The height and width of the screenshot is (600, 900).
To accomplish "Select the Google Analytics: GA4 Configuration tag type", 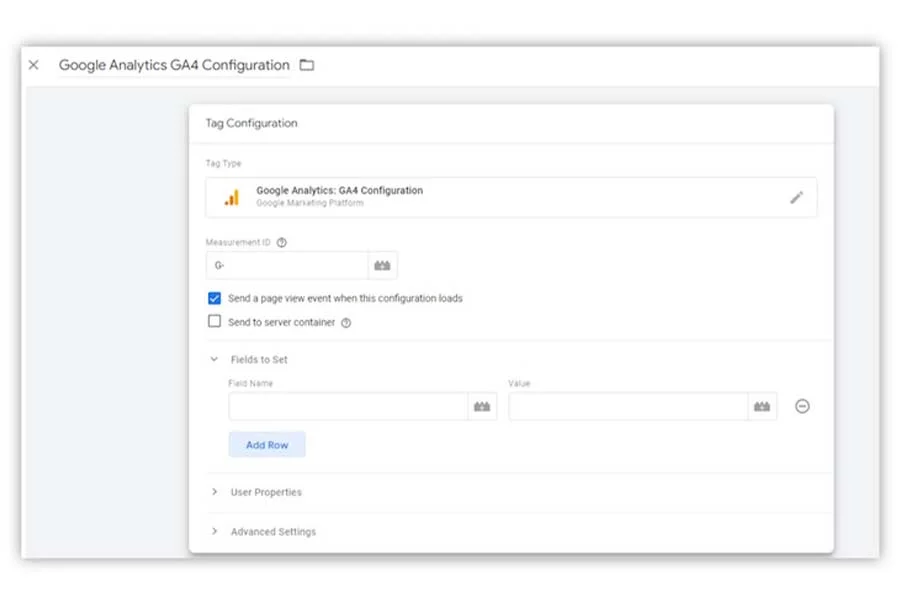I will (x=511, y=198).
